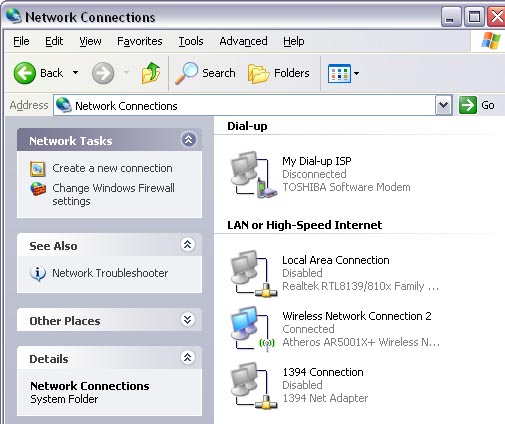The height and width of the screenshot is (424, 505).
Task: Select Wireless Network Connection 2 icon
Action: click(x=253, y=328)
